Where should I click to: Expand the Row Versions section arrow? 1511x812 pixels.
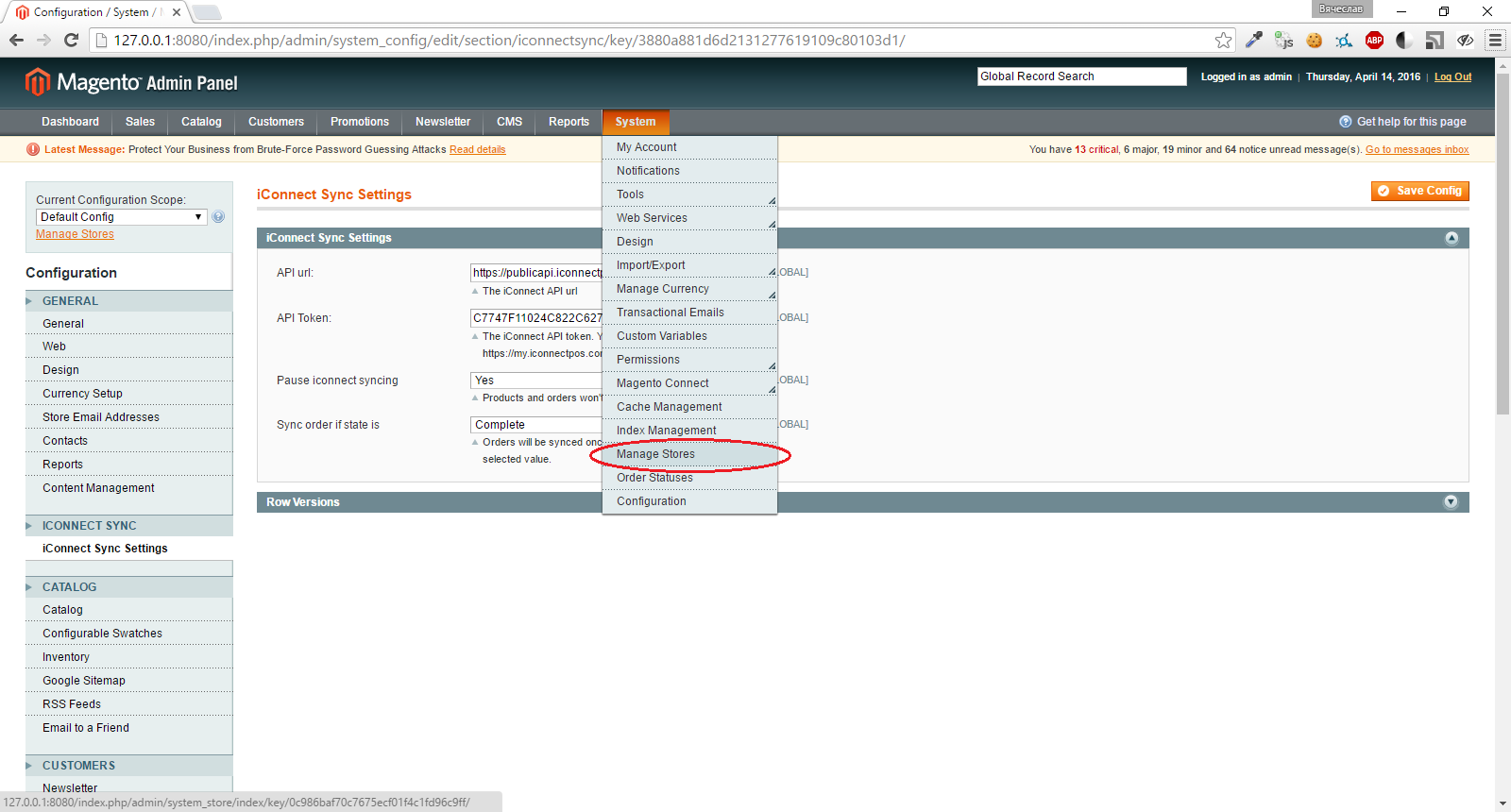coord(1452,502)
